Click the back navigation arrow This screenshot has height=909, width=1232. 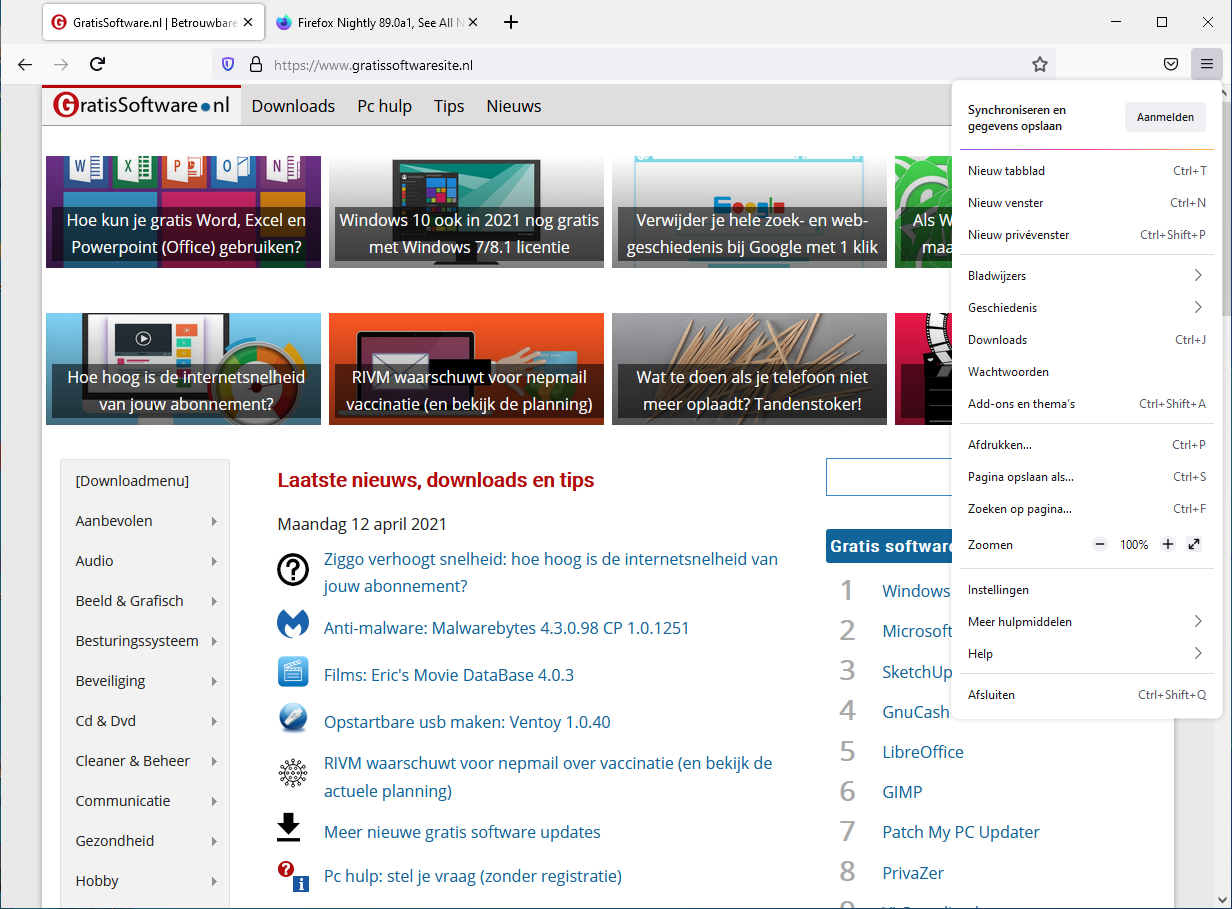[25, 64]
